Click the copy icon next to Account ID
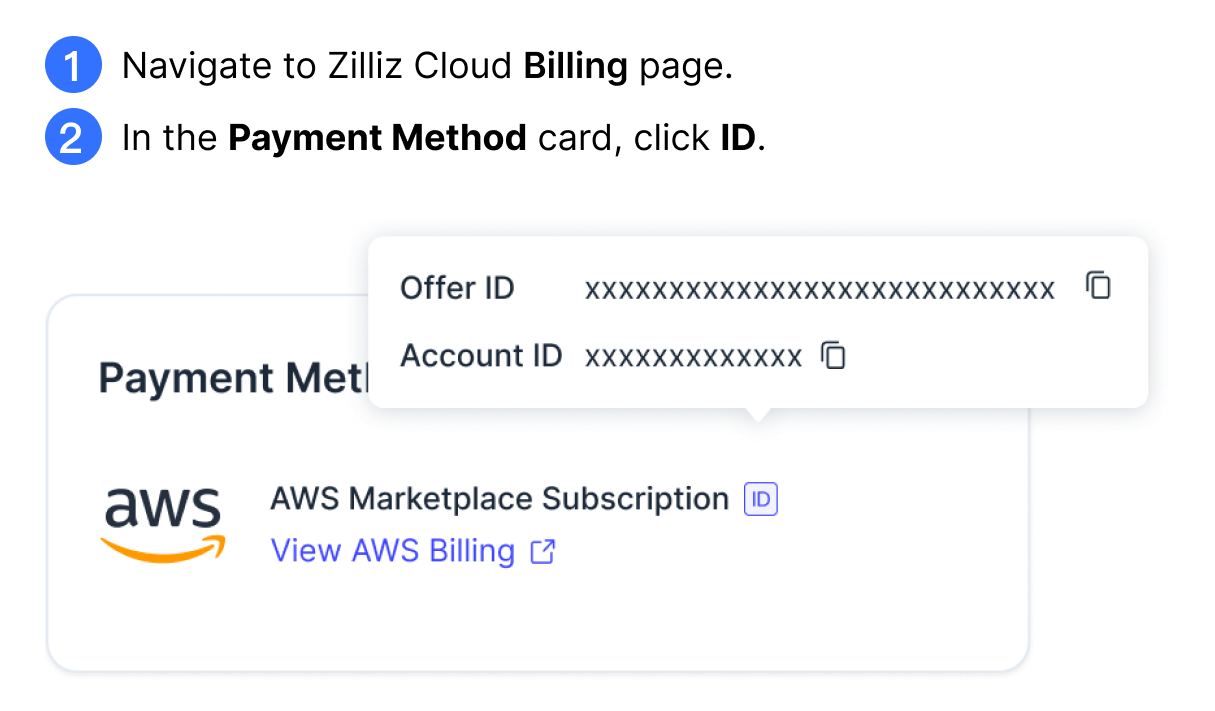The height and width of the screenshot is (711, 1215). coord(833,356)
